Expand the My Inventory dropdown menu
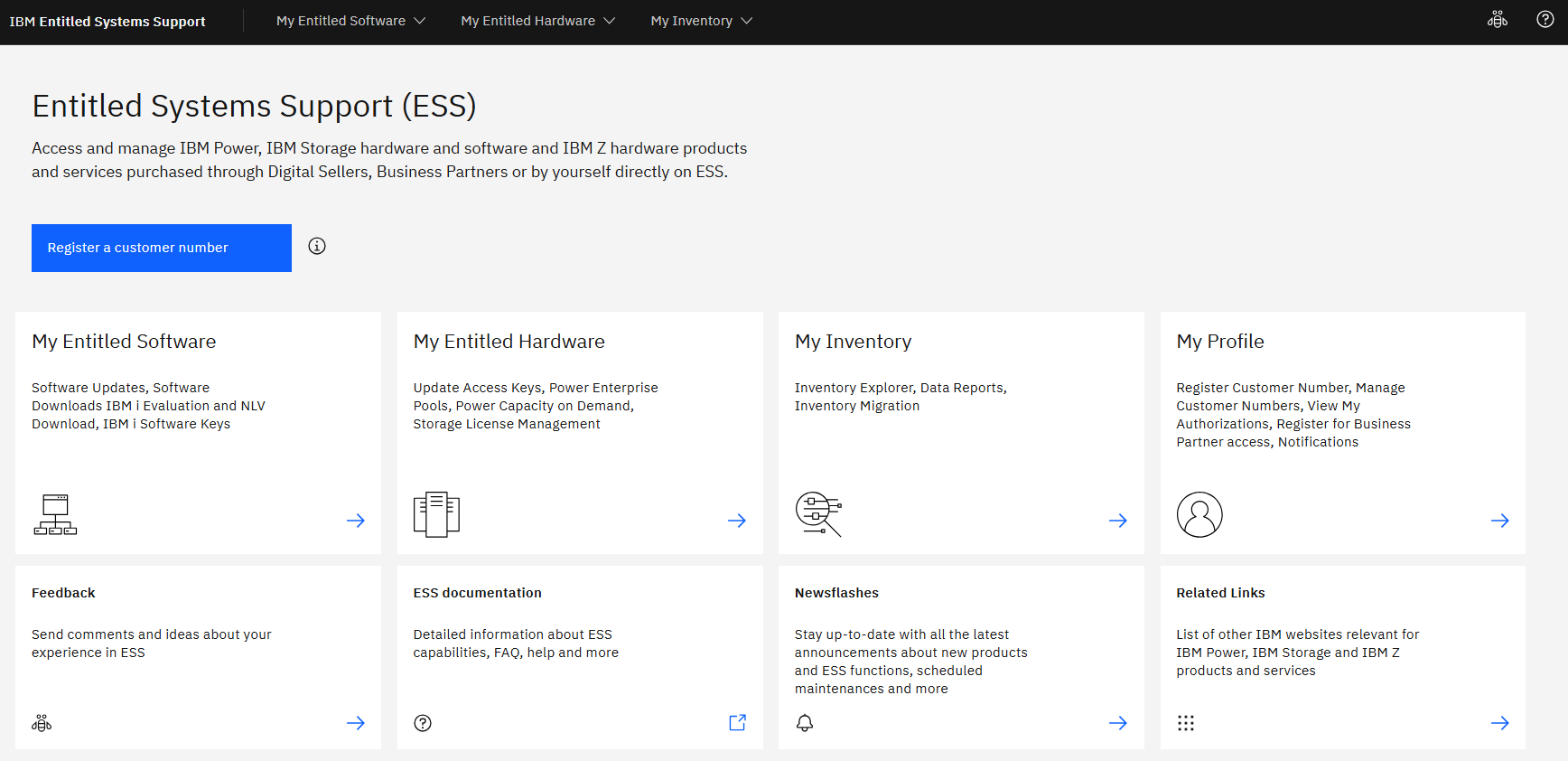Viewport: 1568px width, 761px height. click(x=701, y=21)
